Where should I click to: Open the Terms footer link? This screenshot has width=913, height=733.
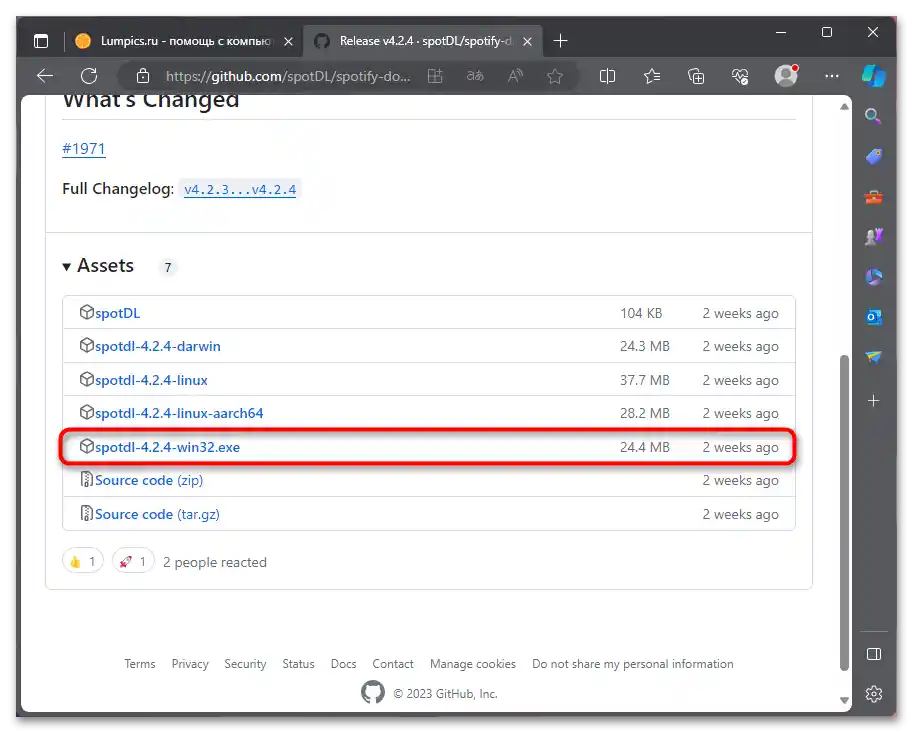click(x=140, y=664)
